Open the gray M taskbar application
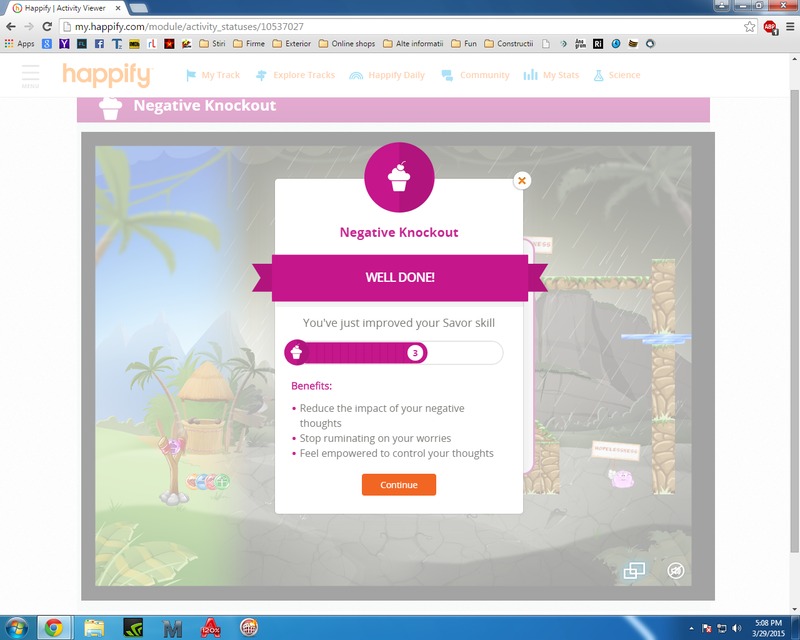 point(172,628)
